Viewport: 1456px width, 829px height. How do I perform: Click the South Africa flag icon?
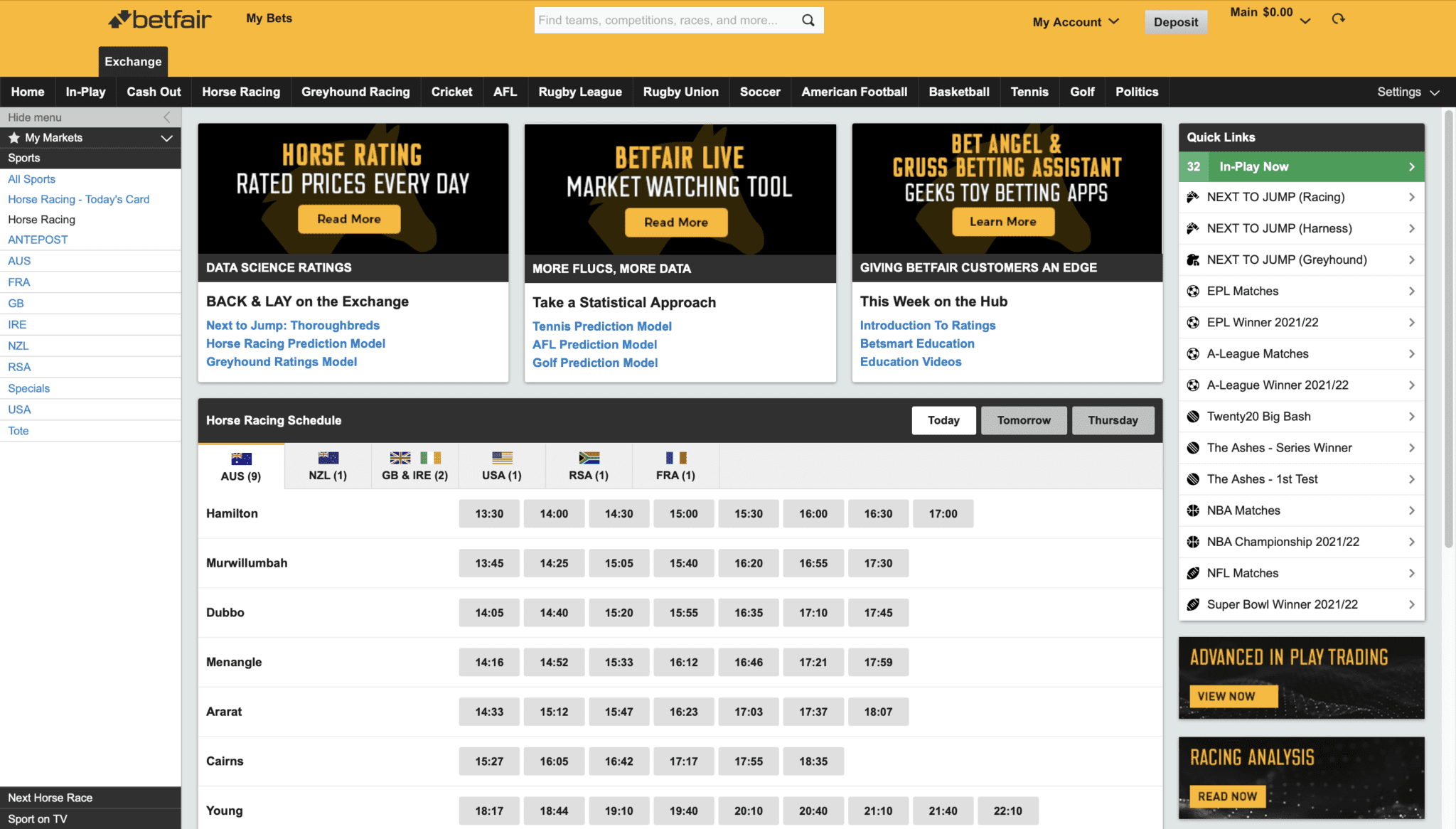(x=589, y=458)
